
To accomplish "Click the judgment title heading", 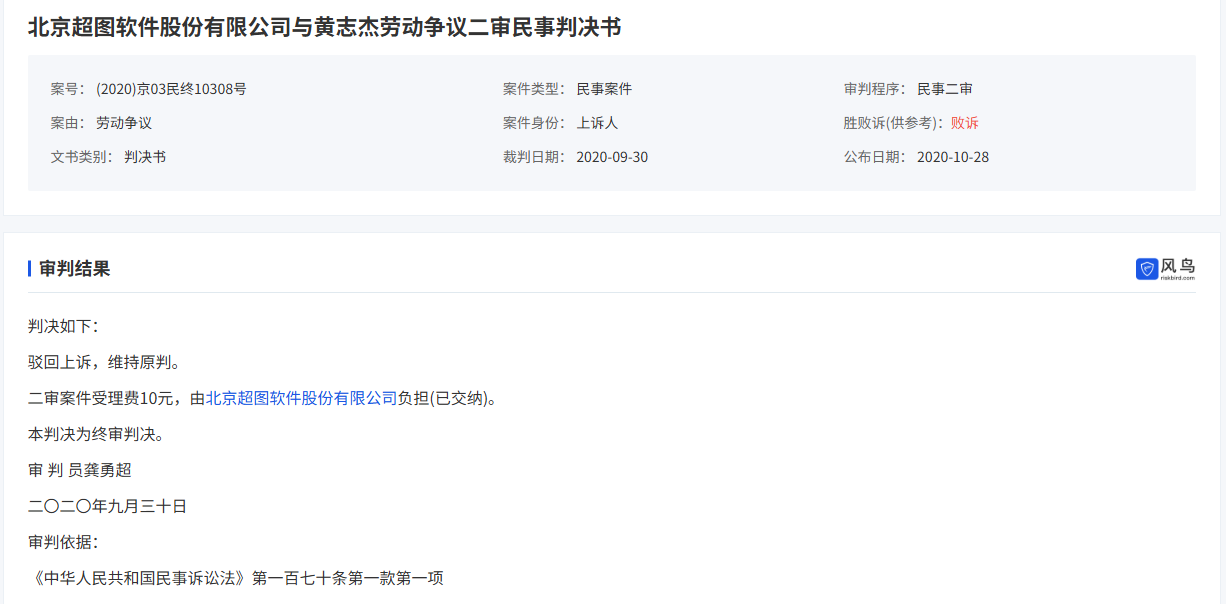I will [325, 27].
